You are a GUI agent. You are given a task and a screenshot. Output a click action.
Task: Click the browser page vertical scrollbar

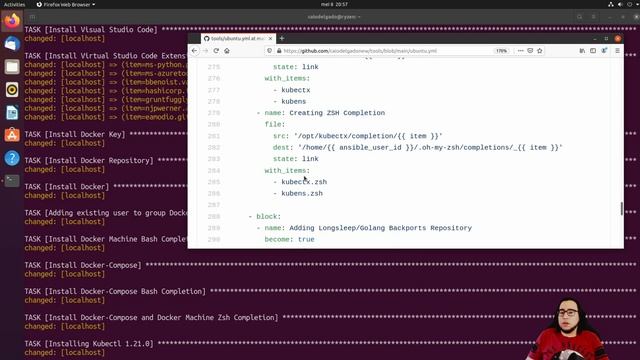[x=621, y=208]
